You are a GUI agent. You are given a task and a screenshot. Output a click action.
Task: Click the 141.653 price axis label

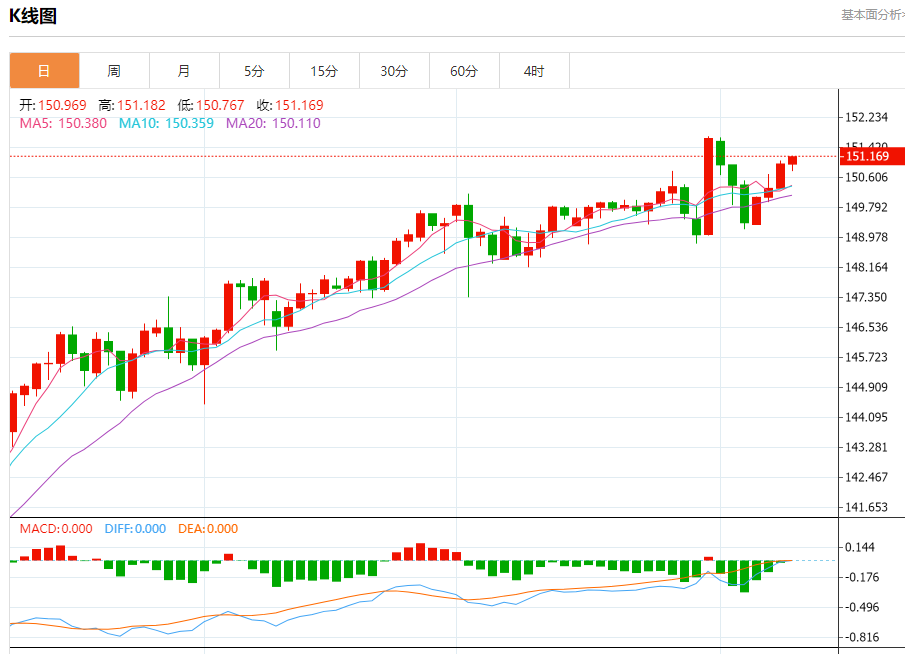click(866, 507)
